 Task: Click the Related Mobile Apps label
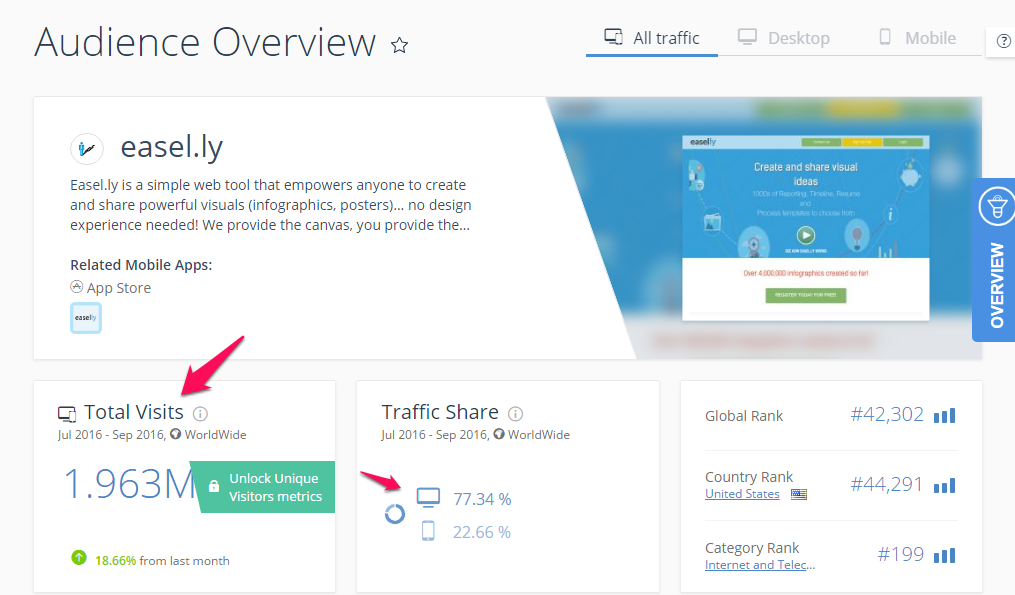pyautogui.click(x=141, y=265)
